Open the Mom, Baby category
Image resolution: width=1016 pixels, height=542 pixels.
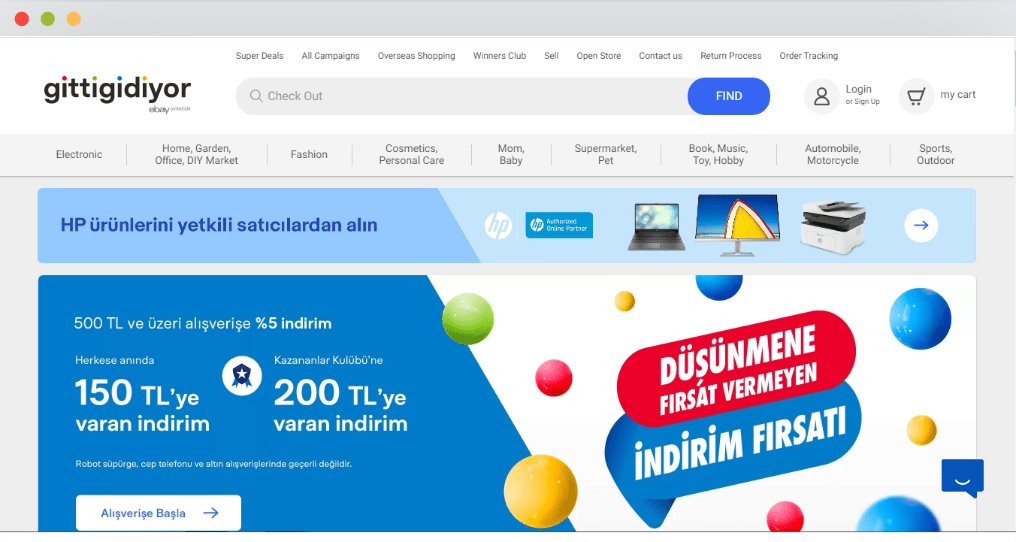tap(511, 154)
